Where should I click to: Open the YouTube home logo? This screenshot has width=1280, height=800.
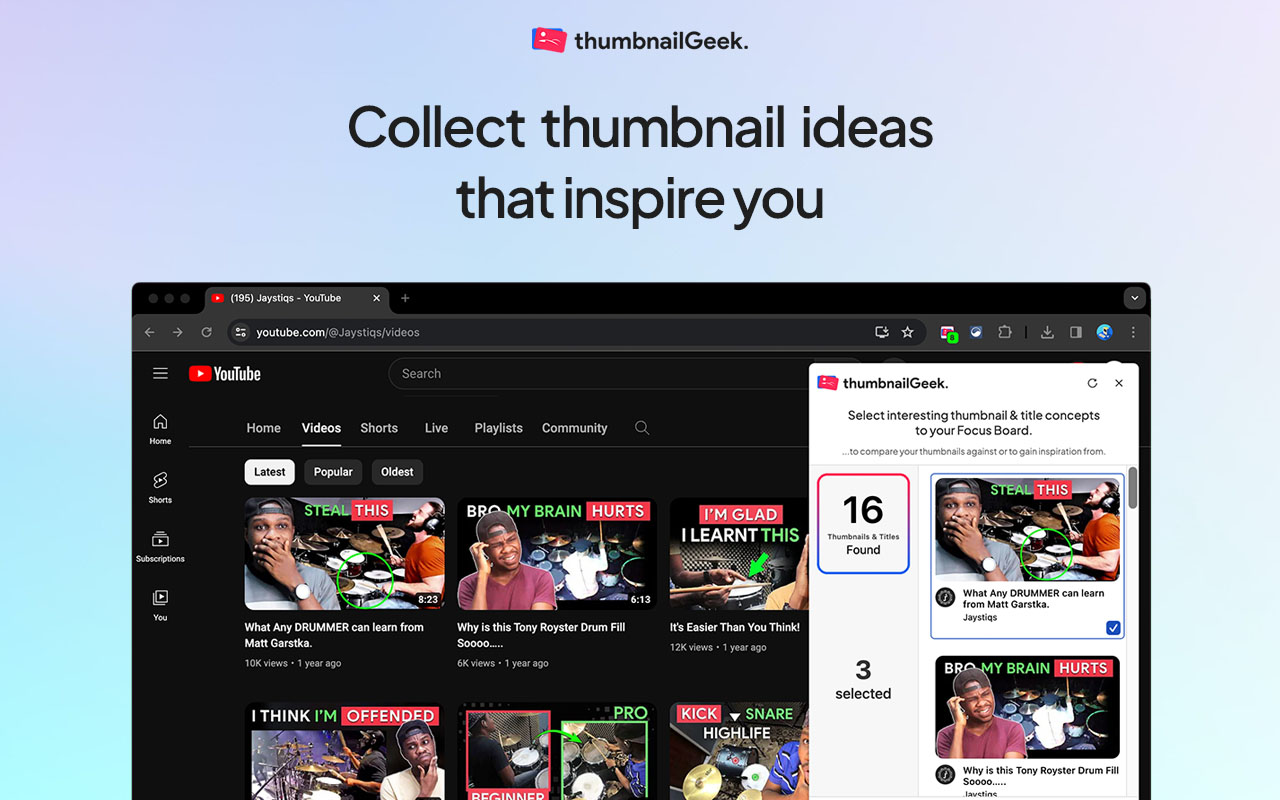tap(224, 373)
